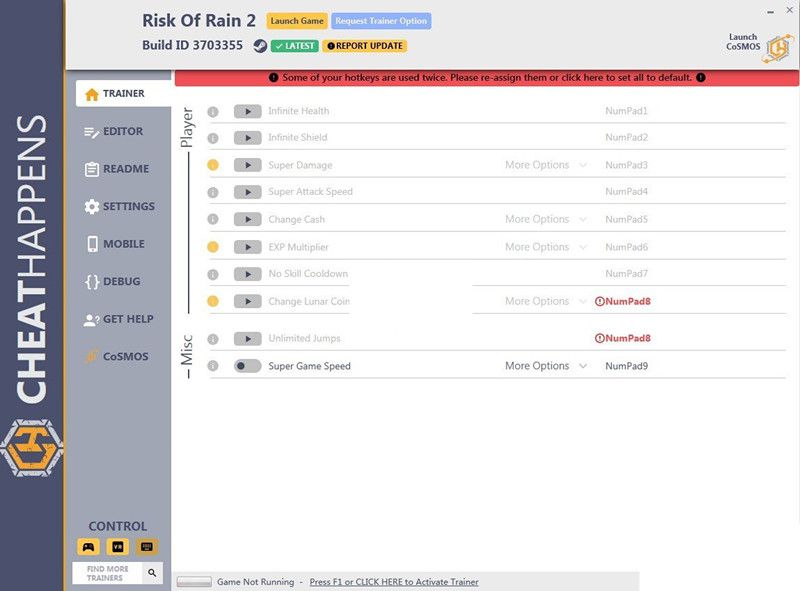Open the SETTINGS tab
The height and width of the screenshot is (591, 800).
[x=119, y=207]
